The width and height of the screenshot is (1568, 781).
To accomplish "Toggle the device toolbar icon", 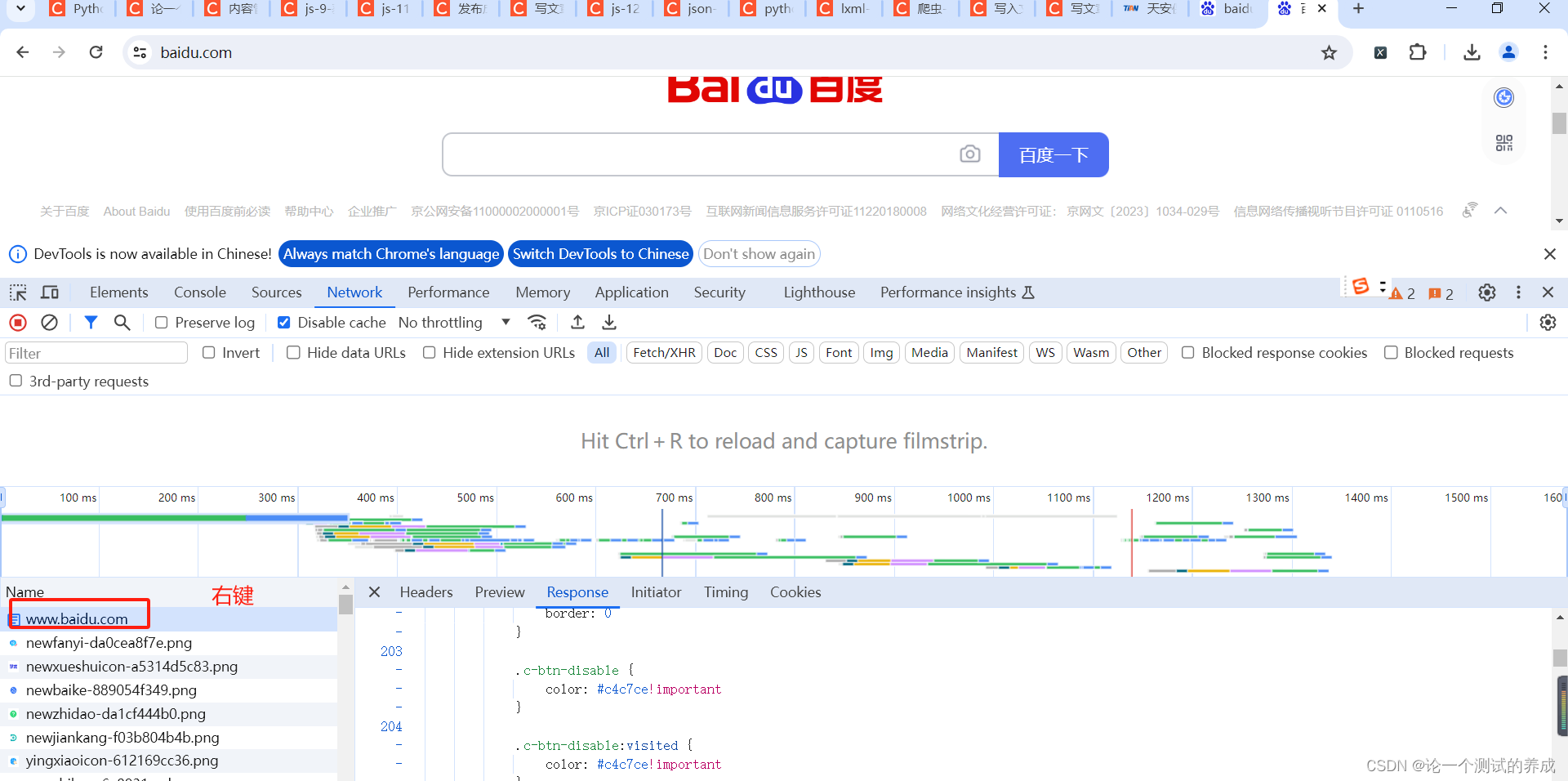I will pyautogui.click(x=50, y=292).
